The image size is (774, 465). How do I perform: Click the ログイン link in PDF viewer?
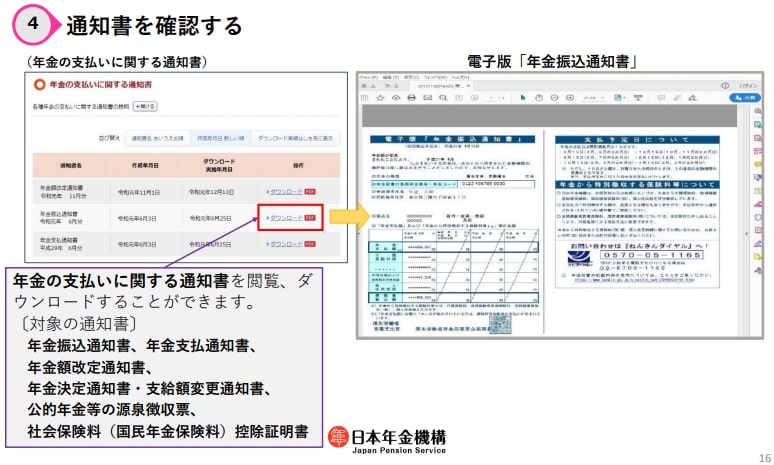[748, 85]
